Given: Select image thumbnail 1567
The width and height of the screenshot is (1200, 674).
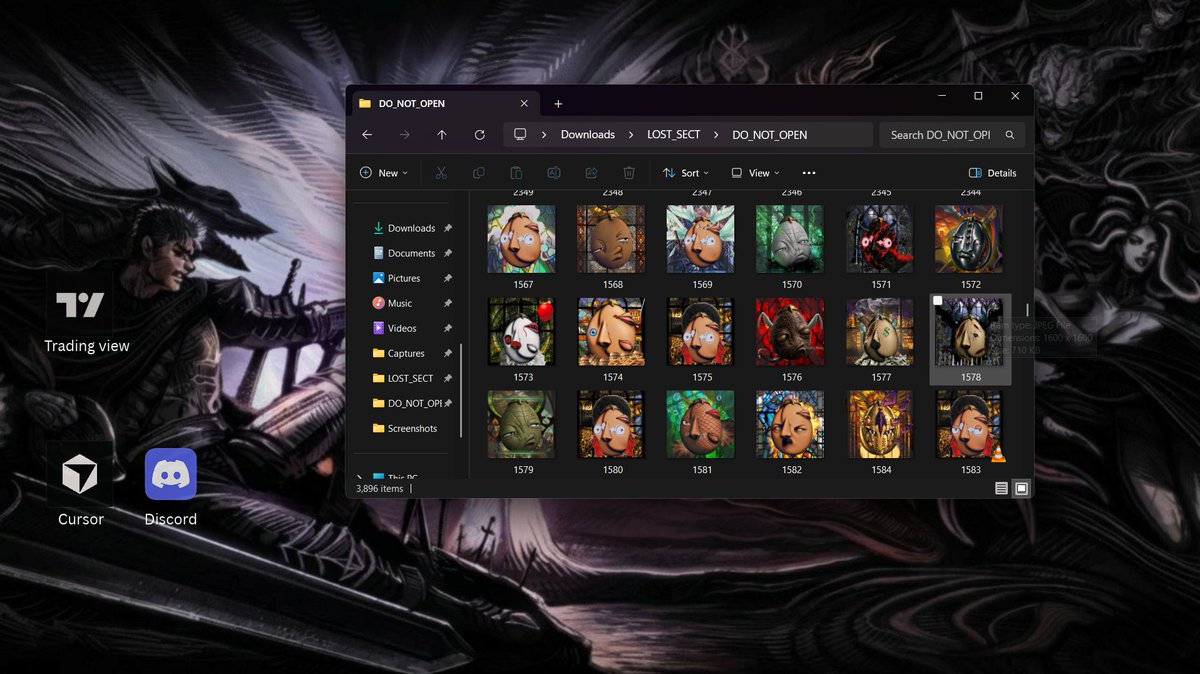Looking at the screenshot, I should coord(522,240).
